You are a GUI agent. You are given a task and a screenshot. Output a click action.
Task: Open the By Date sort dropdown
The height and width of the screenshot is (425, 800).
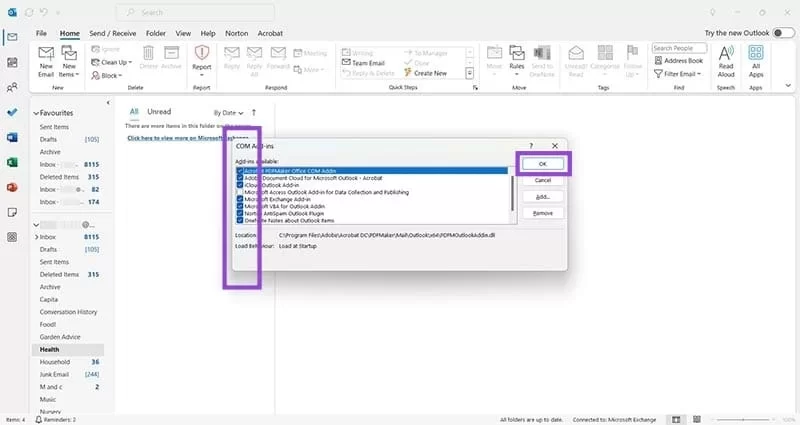229,112
